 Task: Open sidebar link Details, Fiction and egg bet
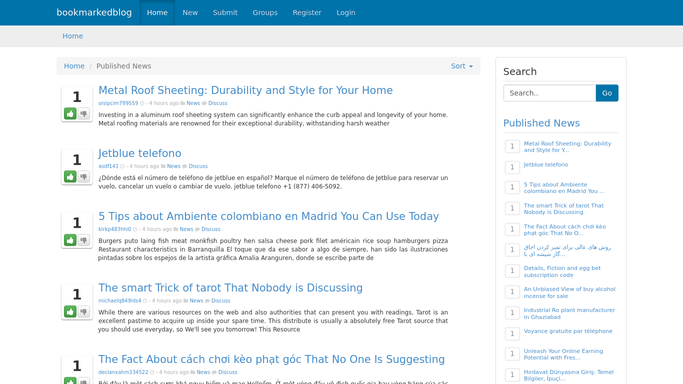[x=562, y=272]
